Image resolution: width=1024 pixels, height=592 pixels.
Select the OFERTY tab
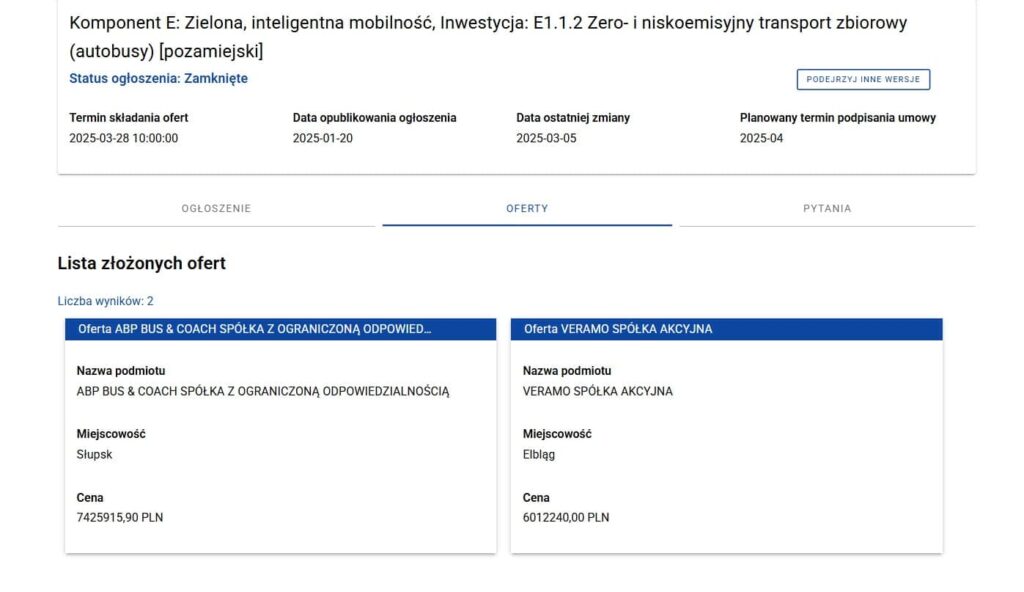[x=527, y=209]
